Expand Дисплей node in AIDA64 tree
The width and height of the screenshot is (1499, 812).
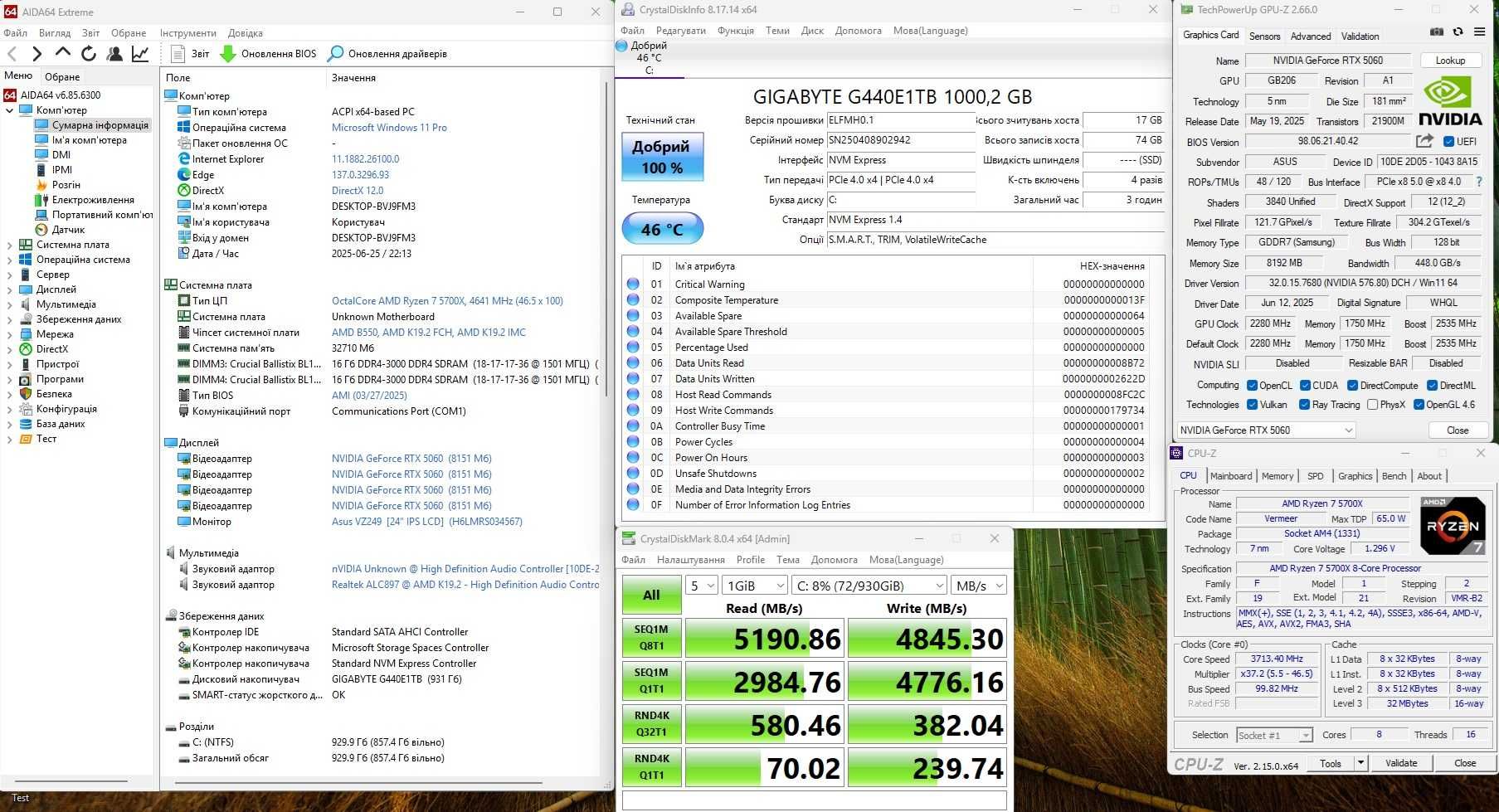9,289
